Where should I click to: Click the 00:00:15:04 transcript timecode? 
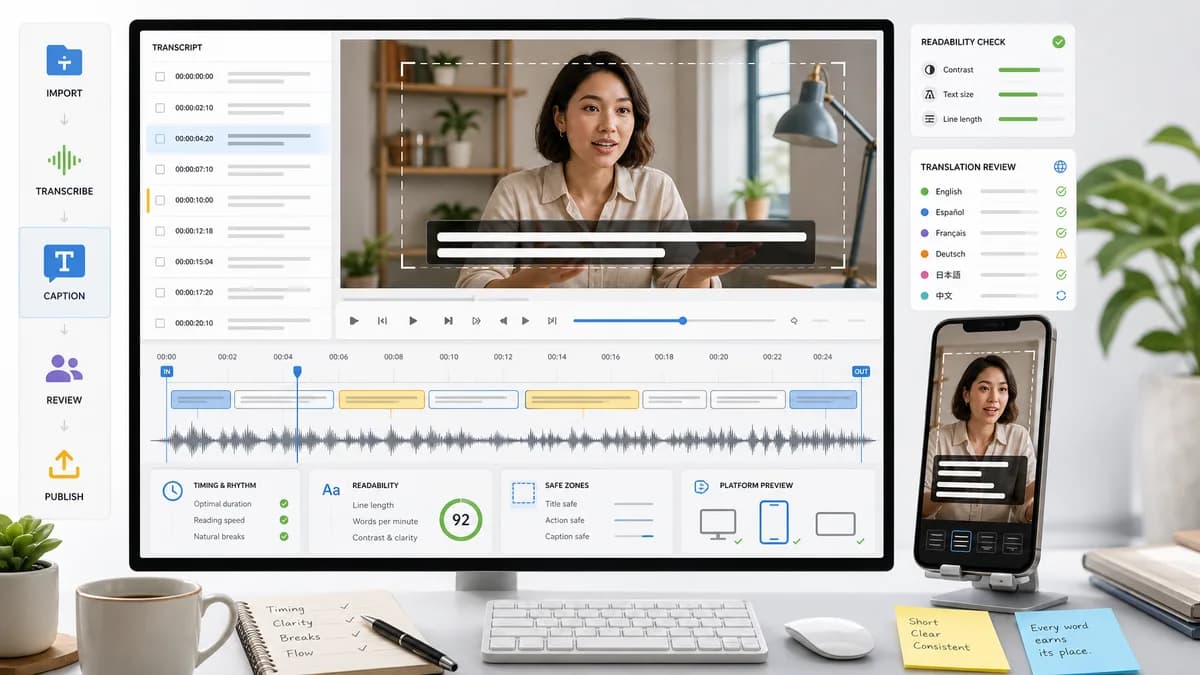tap(194, 262)
